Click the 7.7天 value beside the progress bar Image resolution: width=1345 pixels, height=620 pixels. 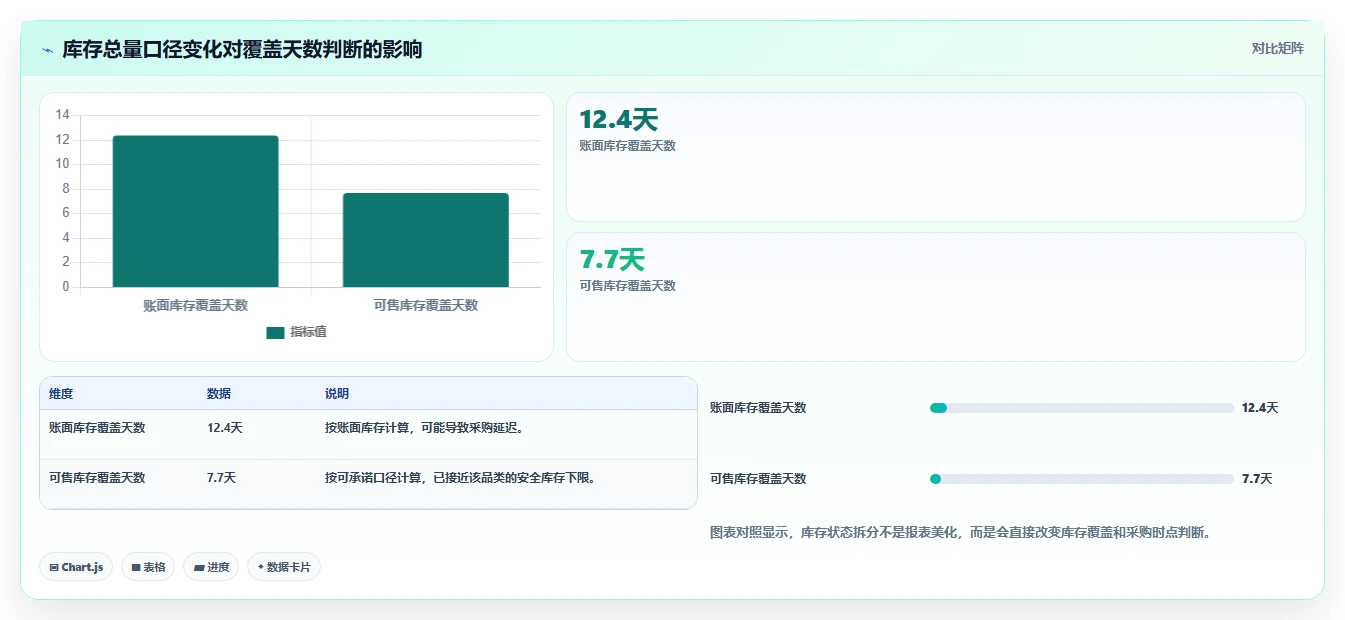(x=1257, y=479)
